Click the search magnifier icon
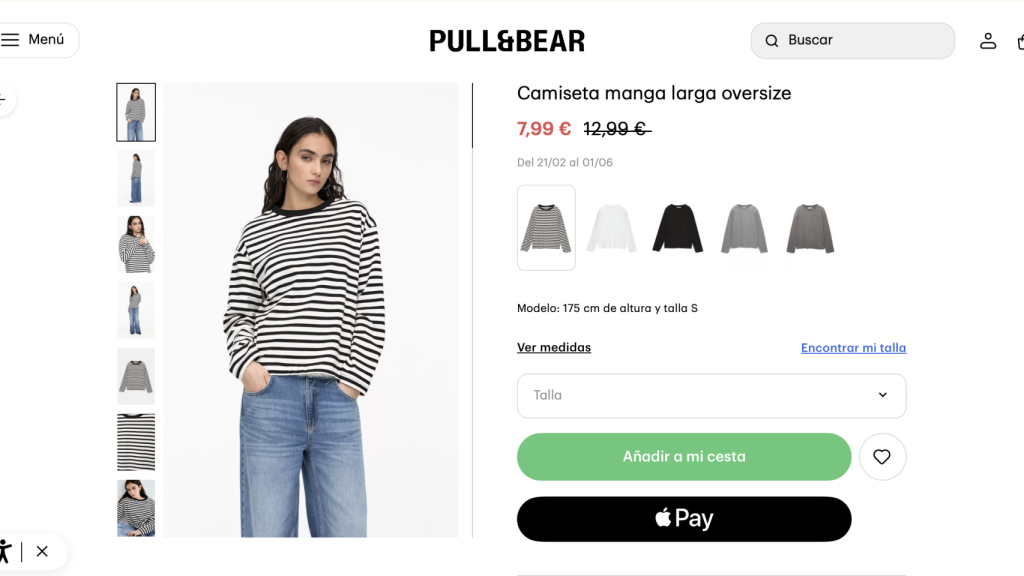The width and height of the screenshot is (1024, 576). [x=771, y=40]
